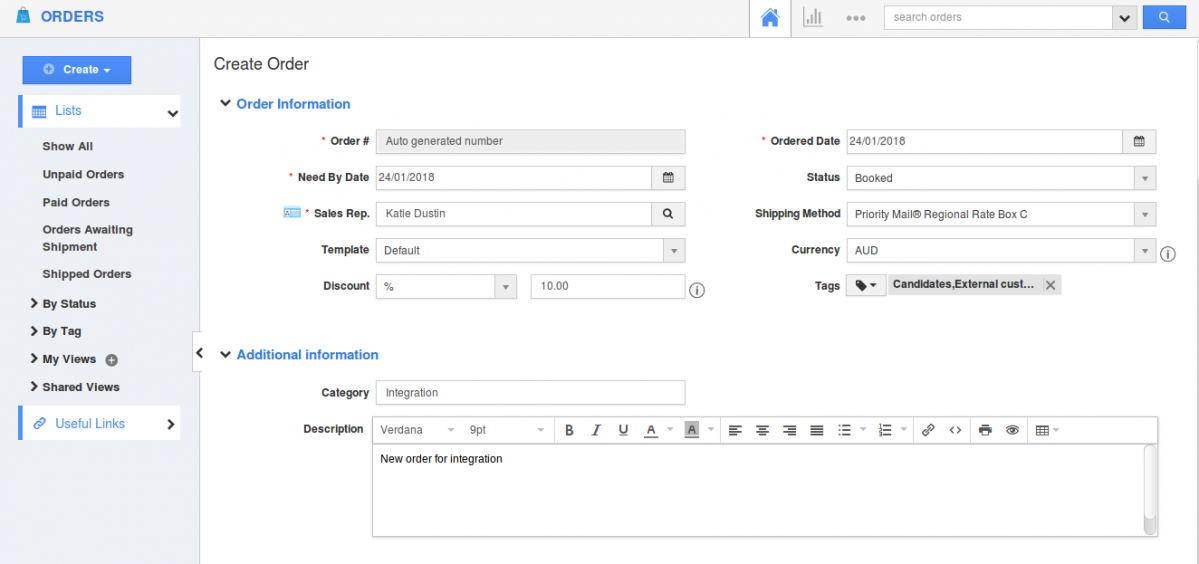The height and width of the screenshot is (564, 1199).
Task: Select Unpaid Orders list
Action: [x=83, y=174]
